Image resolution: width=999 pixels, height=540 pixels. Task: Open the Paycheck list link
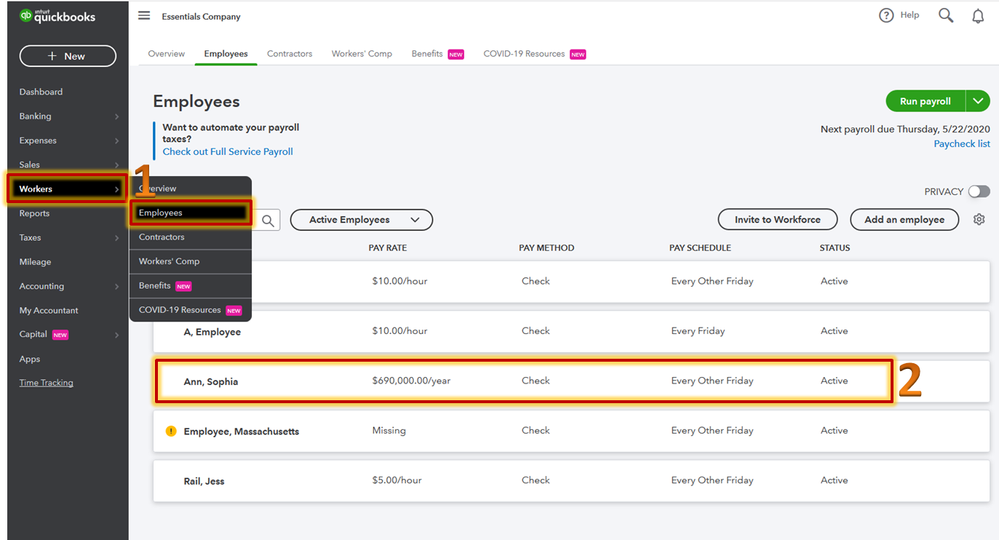pyautogui.click(x=961, y=144)
